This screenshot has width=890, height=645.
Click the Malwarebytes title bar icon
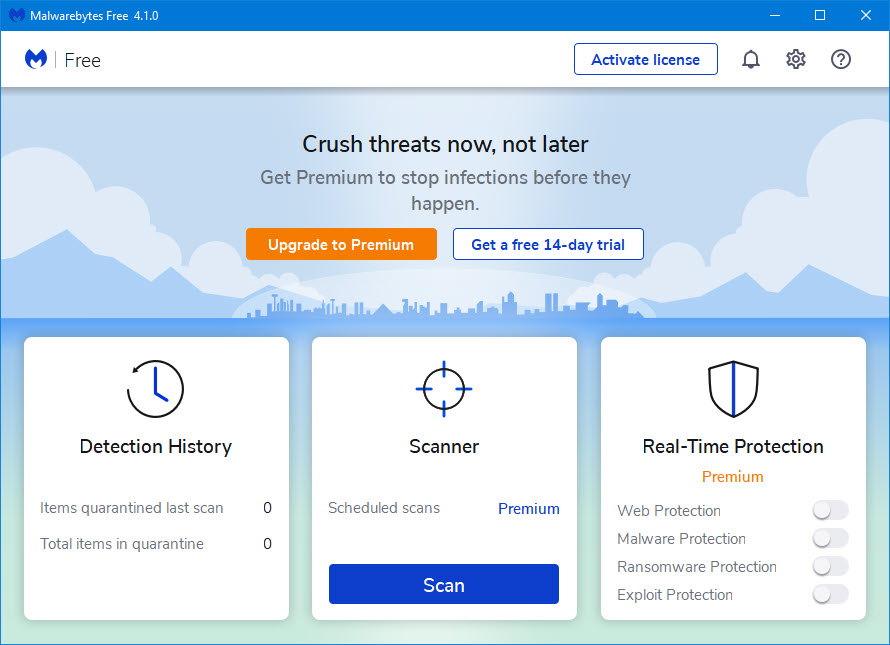(x=17, y=16)
